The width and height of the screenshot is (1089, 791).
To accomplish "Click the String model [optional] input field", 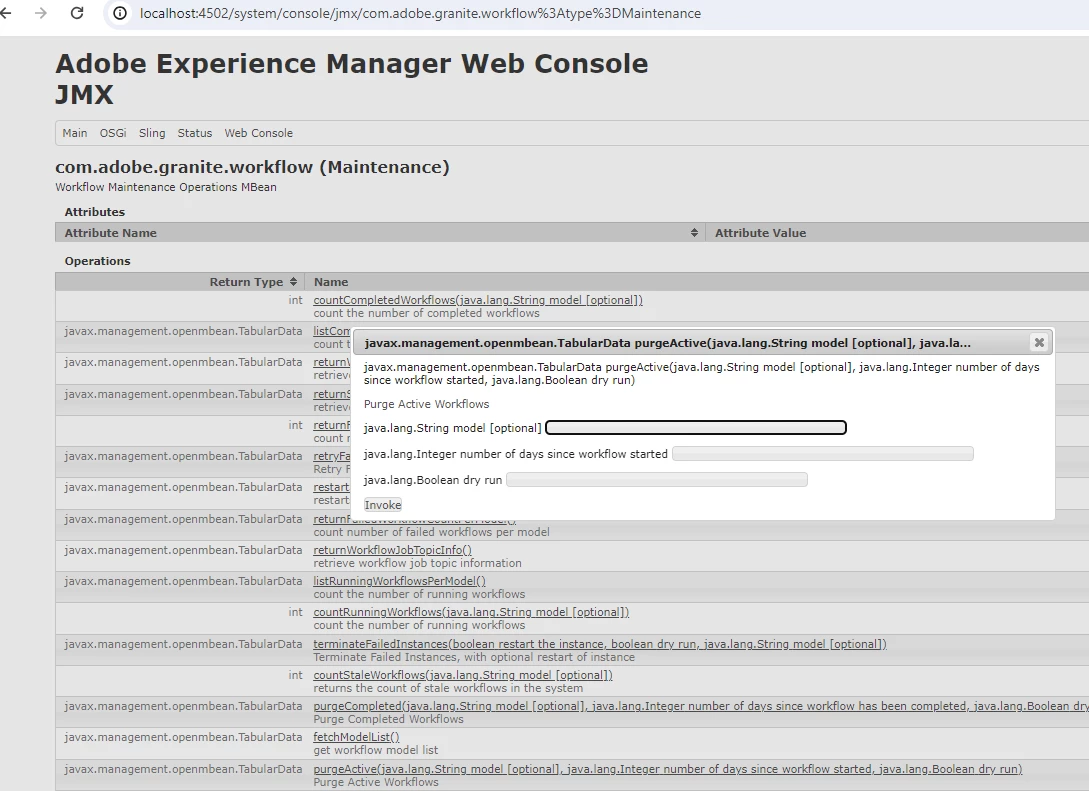I will [696, 428].
